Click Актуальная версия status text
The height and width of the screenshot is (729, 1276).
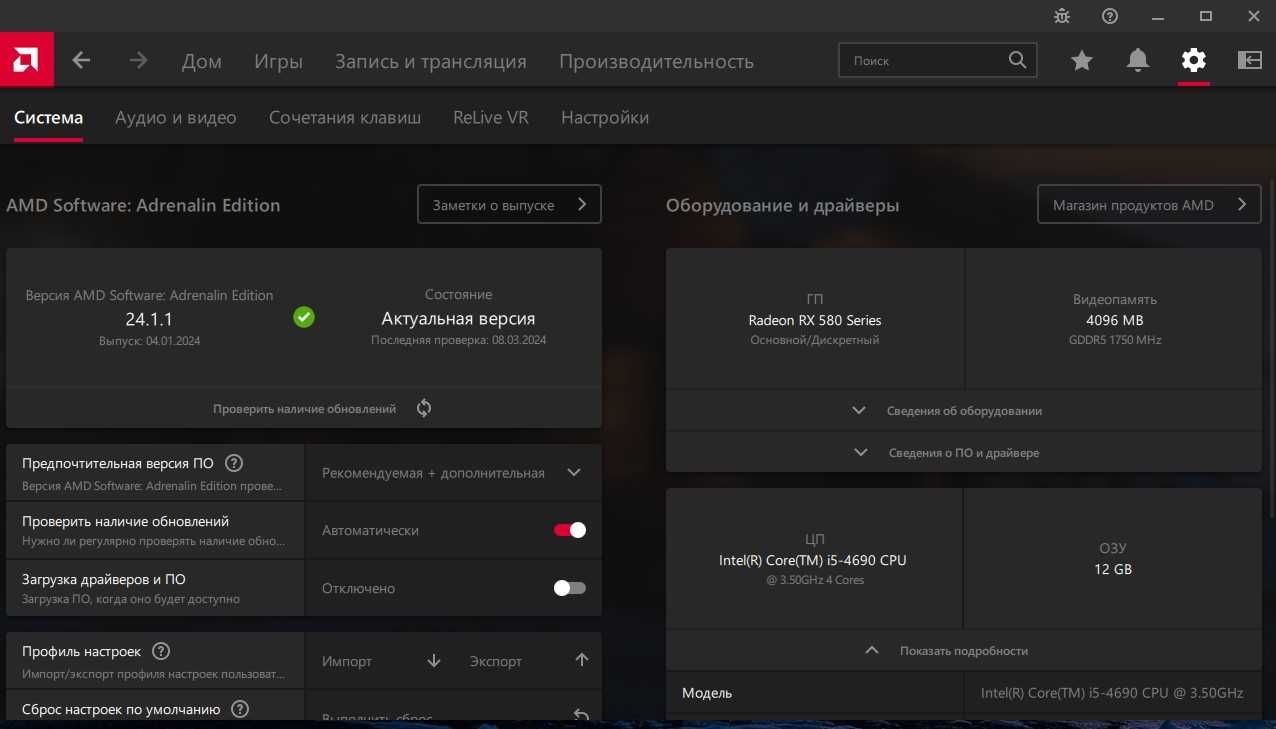click(458, 319)
